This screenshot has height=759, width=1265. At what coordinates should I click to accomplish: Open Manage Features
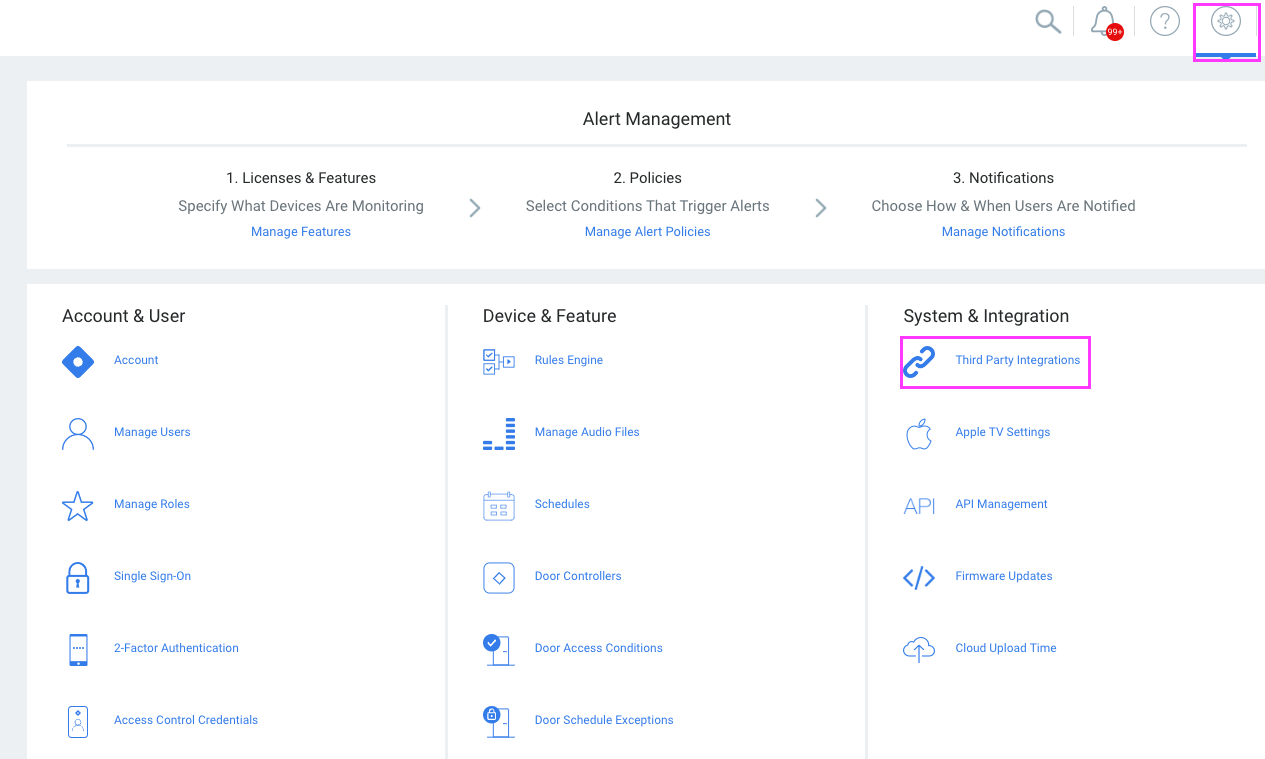(x=300, y=231)
